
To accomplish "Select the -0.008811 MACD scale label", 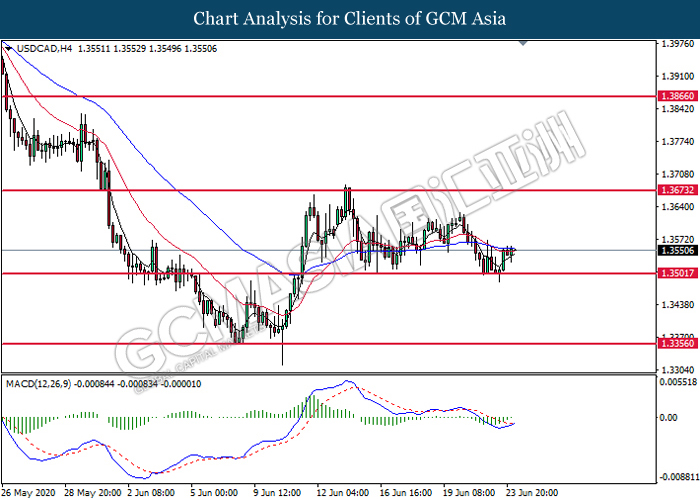I will tap(678, 479).
